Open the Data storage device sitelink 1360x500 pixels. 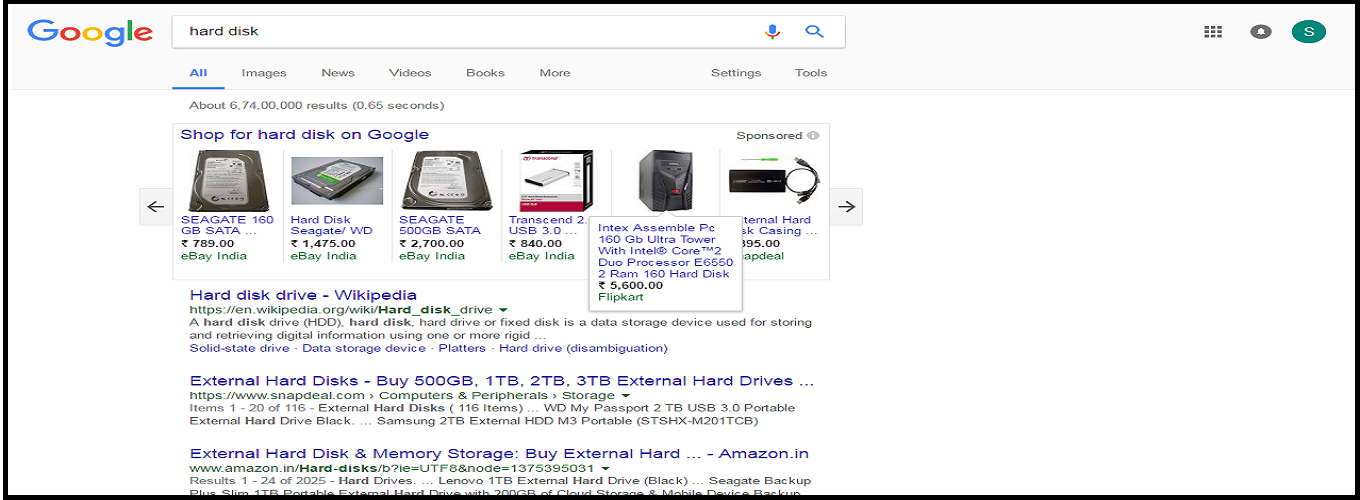pyautogui.click(x=364, y=348)
